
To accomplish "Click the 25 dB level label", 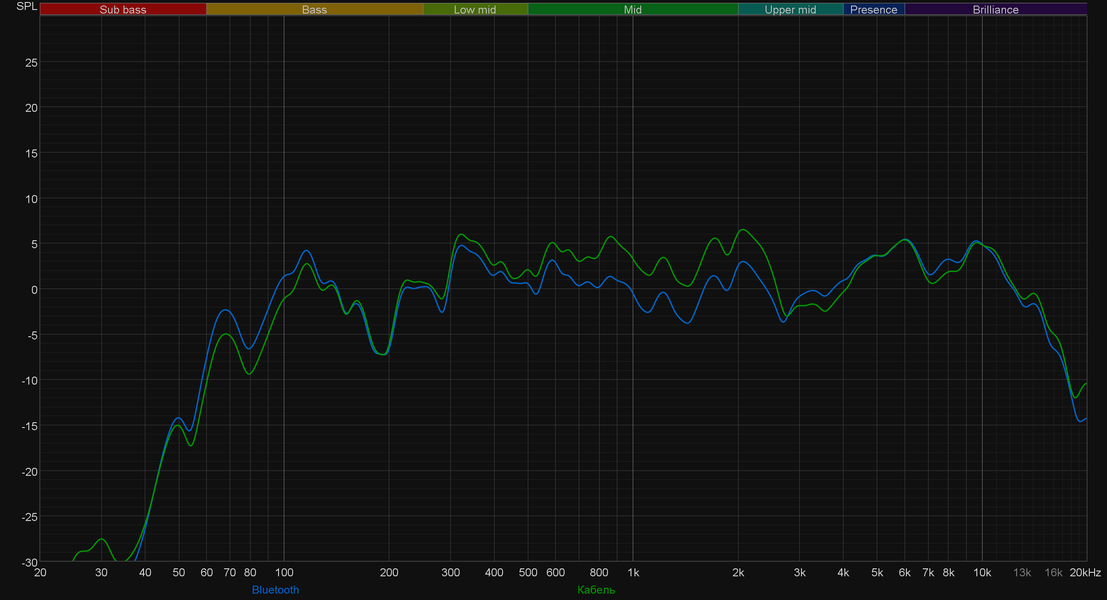I will [x=31, y=63].
